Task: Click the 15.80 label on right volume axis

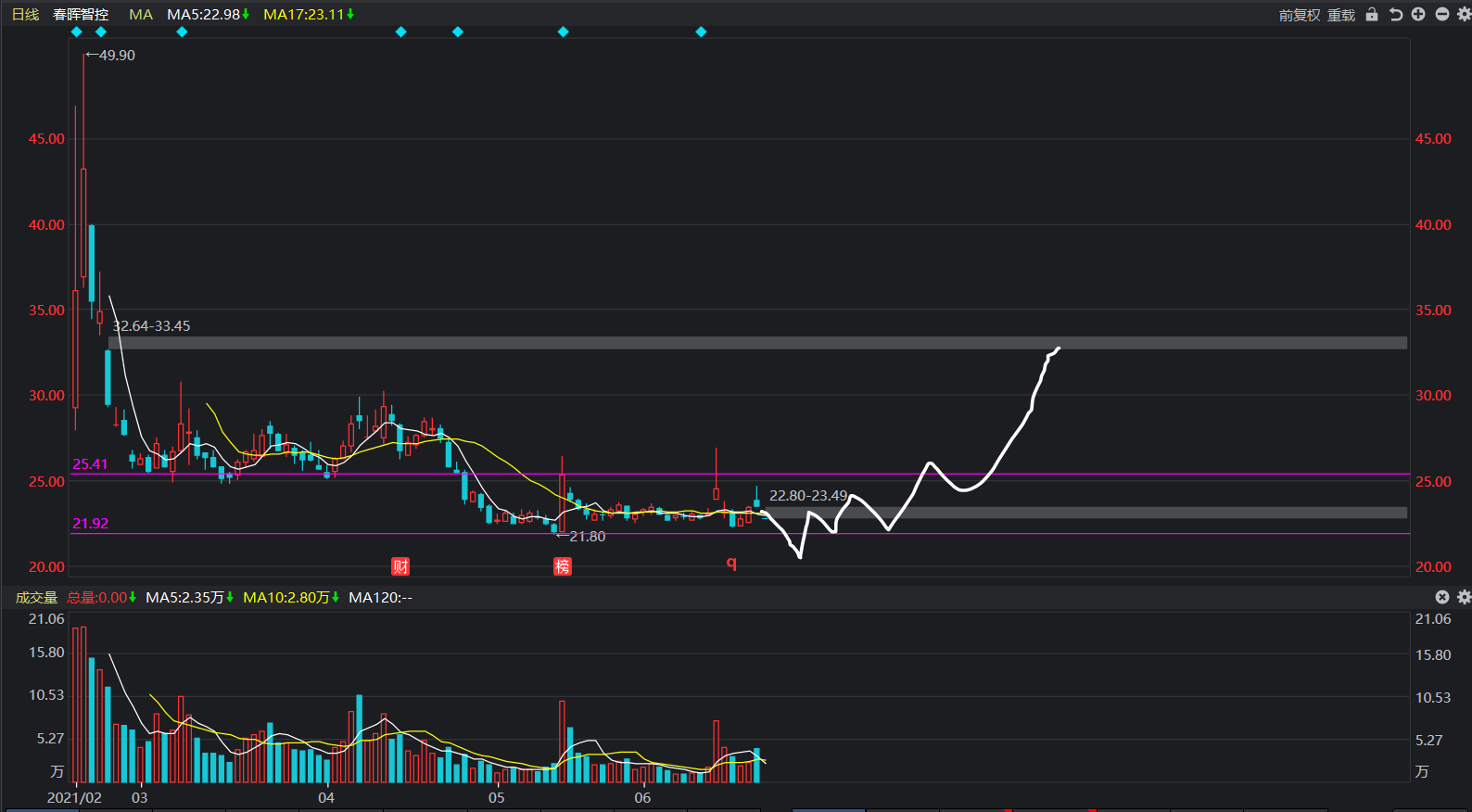Action: tap(1433, 654)
